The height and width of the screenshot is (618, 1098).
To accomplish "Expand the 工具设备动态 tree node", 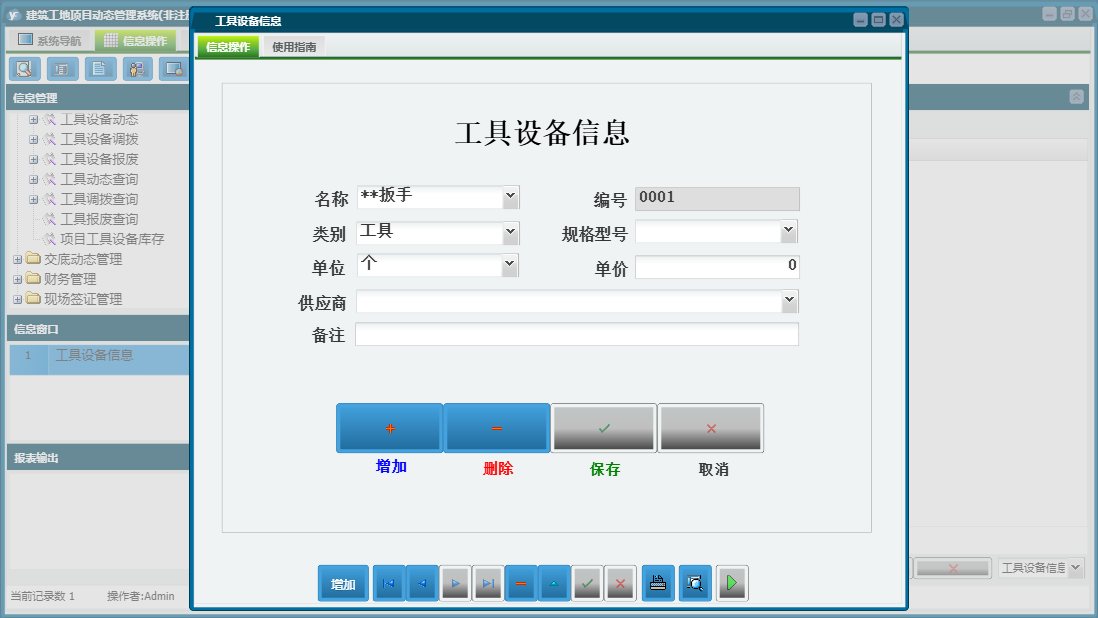I will (x=34, y=119).
